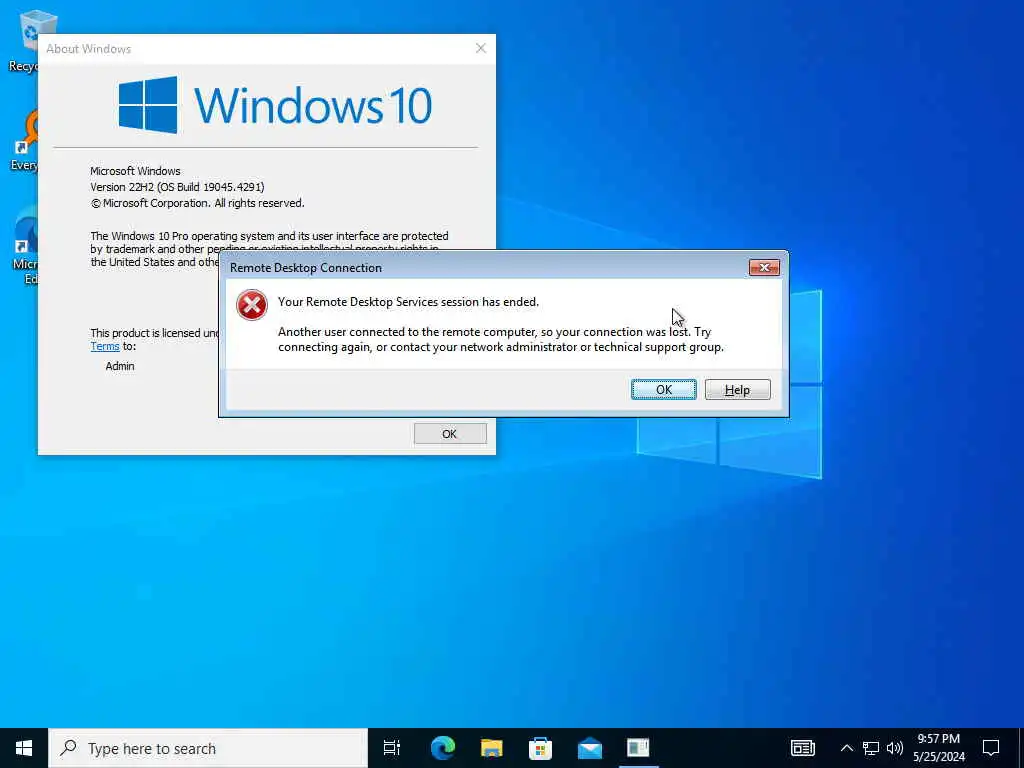The width and height of the screenshot is (1024, 768).
Task: Open the Windows Start menu
Action: (24, 748)
